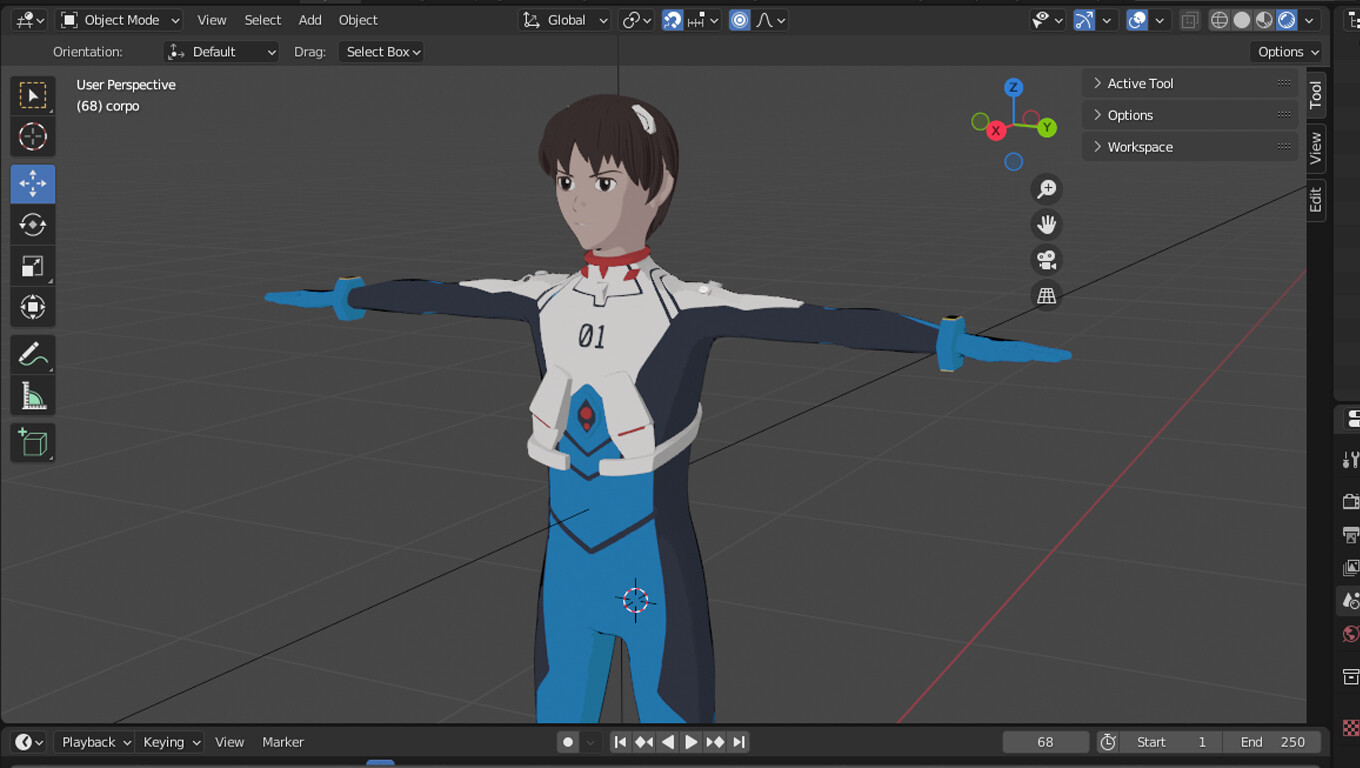
Task: Open the Global transform orientation dropdown
Action: (566, 20)
